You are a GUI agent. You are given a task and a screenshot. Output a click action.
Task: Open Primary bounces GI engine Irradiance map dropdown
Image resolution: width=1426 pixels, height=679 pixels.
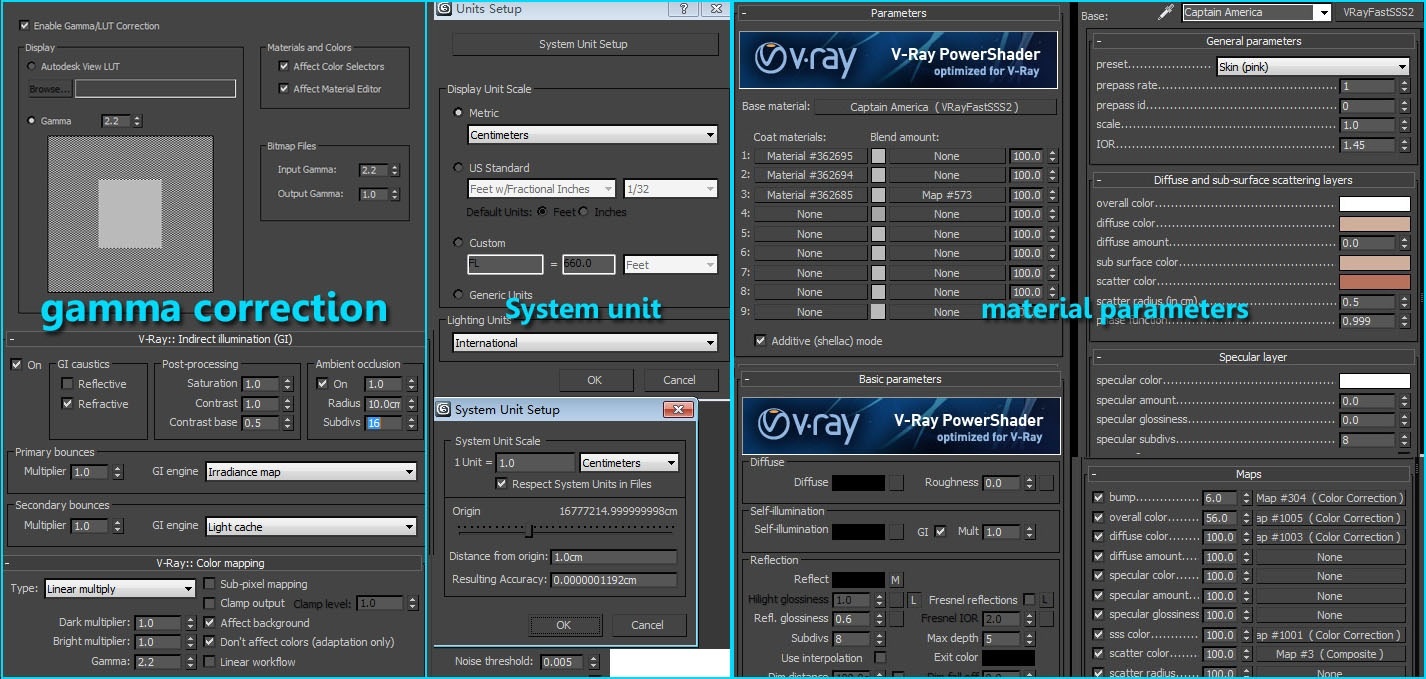pyautogui.click(x=311, y=472)
